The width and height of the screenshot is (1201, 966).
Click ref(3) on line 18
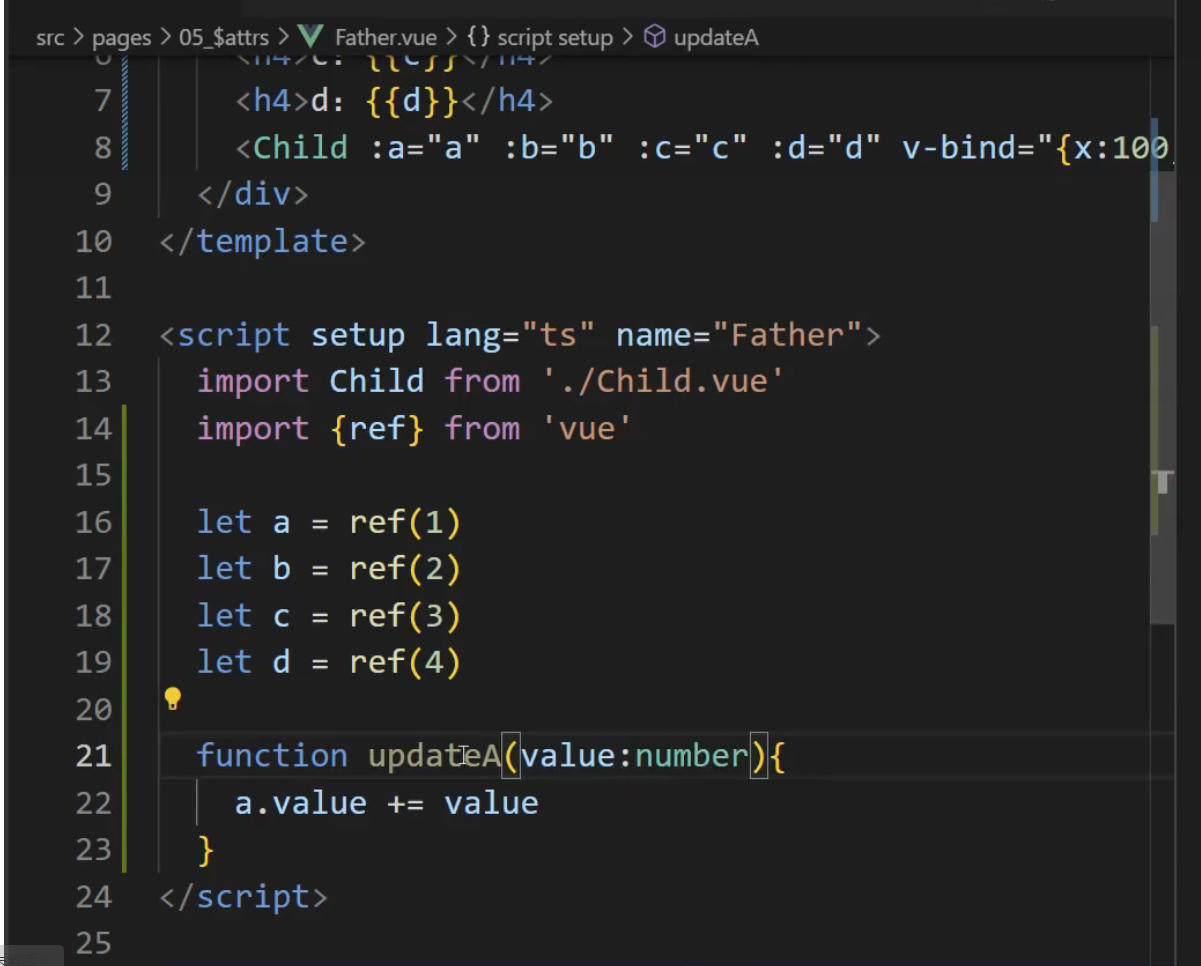(405, 616)
